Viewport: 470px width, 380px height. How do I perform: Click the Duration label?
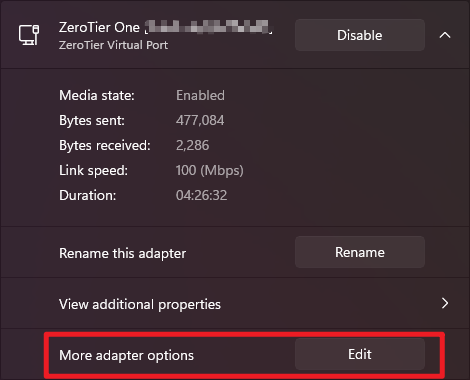[88, 195]
